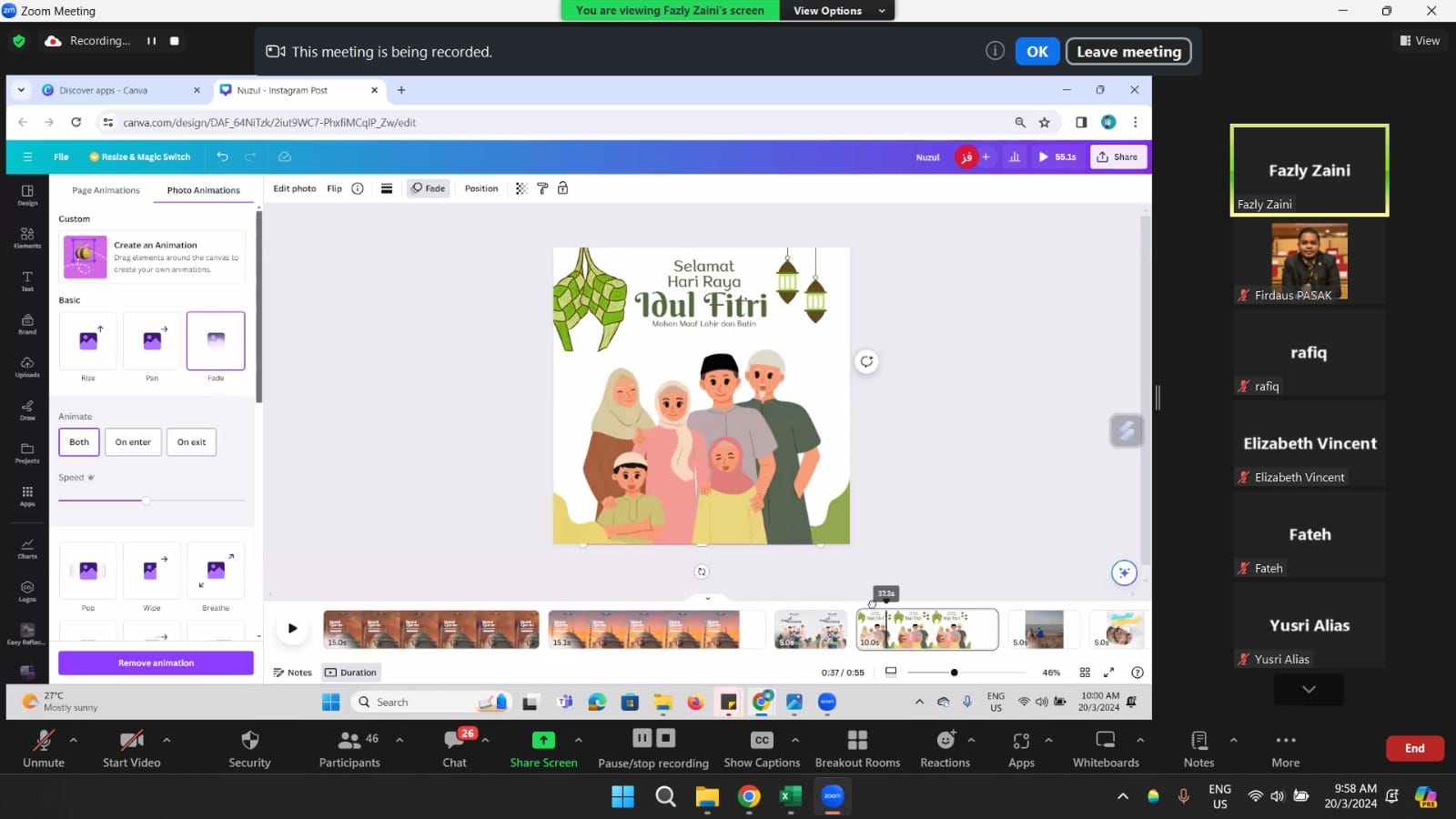Image resolution: width=1456 pixels, height=819 pixels.
Task: Expand audio options arrow beside Unmute
Action: pos(74,740)
